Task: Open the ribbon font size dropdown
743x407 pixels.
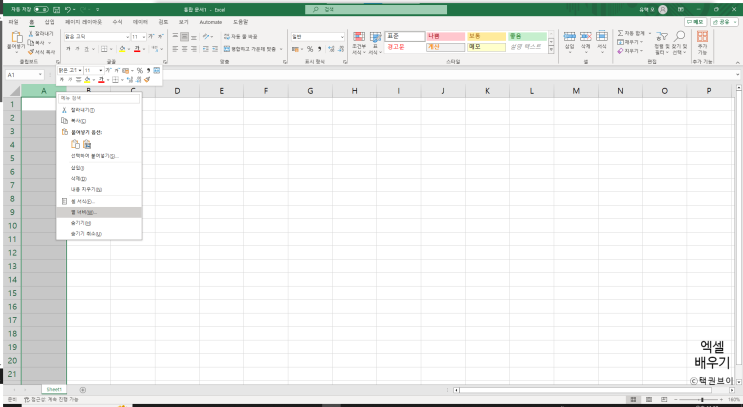Action: point(143,36)
